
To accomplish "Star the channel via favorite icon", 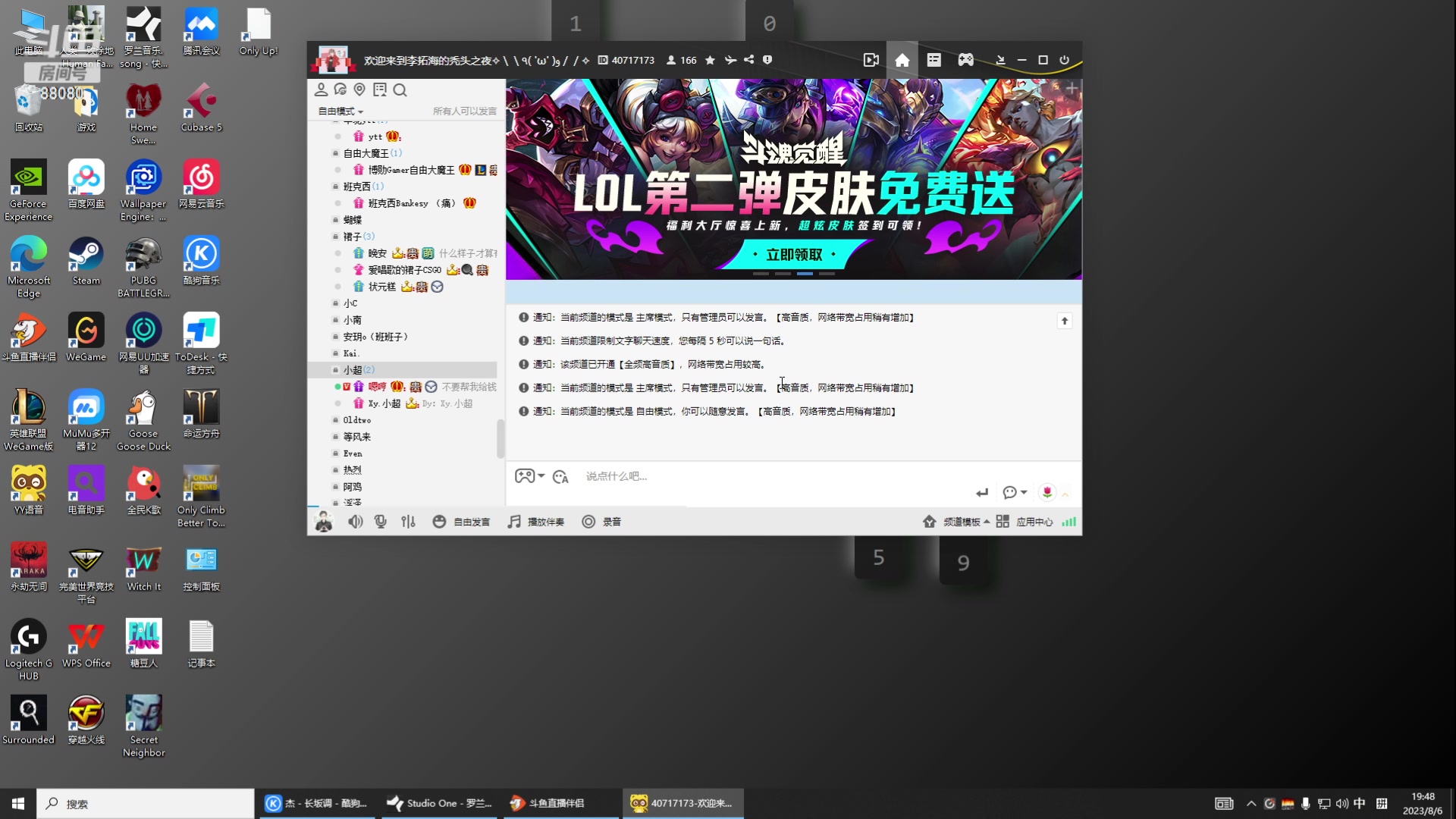I will (710, 60).
